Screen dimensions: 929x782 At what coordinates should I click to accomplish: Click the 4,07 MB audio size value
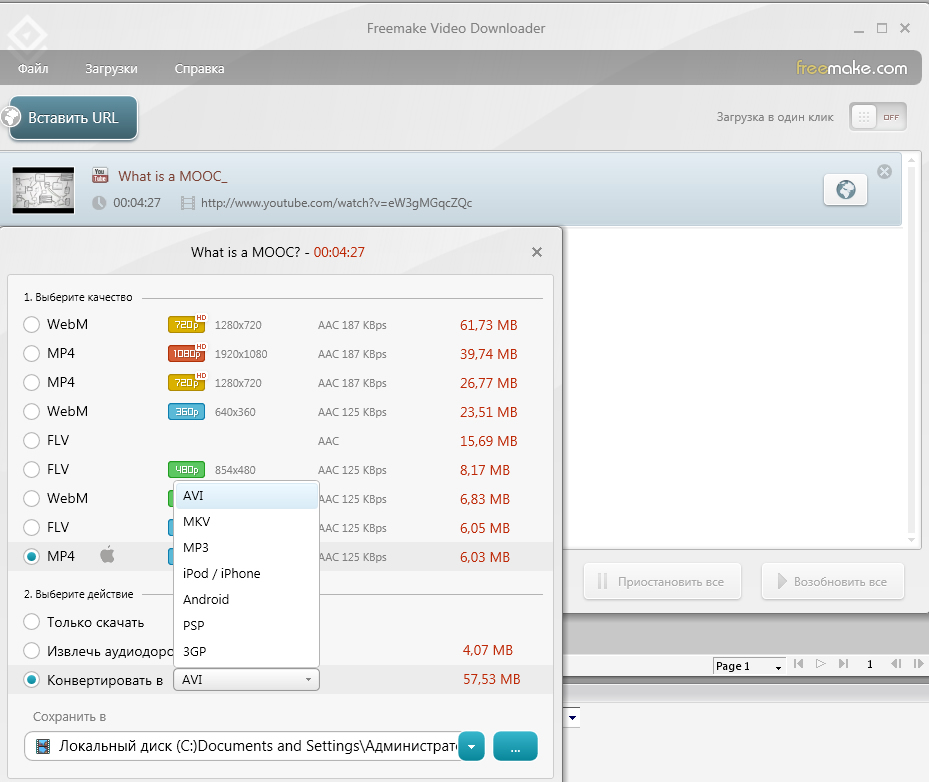coord(488,650)
